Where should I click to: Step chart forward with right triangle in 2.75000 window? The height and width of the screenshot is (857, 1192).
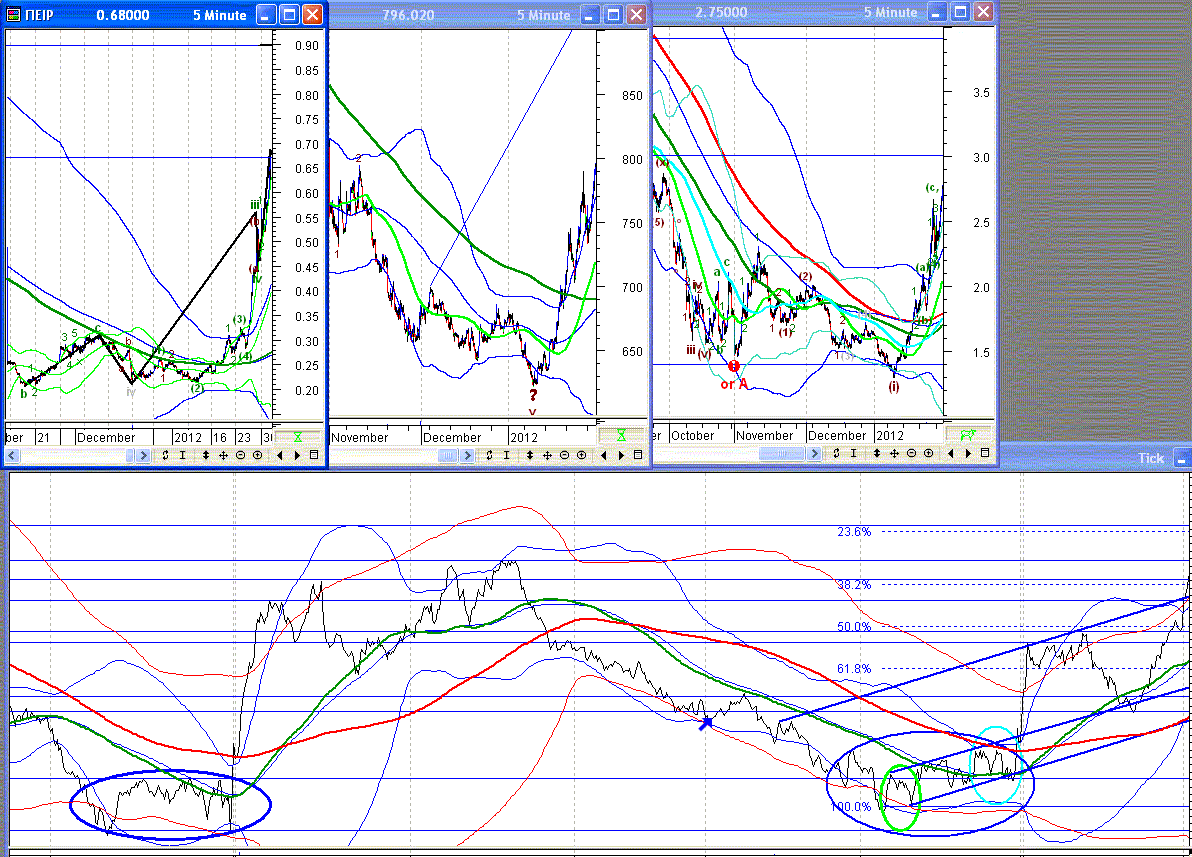coord(968,452)
